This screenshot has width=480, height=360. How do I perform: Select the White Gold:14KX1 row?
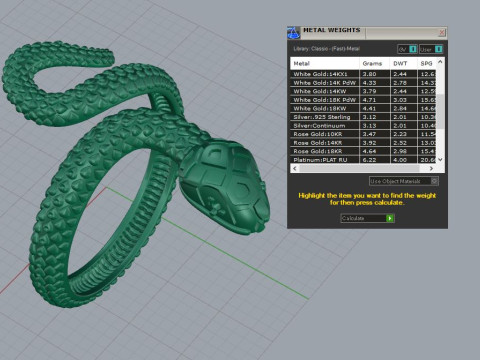[x=363, y=74]
